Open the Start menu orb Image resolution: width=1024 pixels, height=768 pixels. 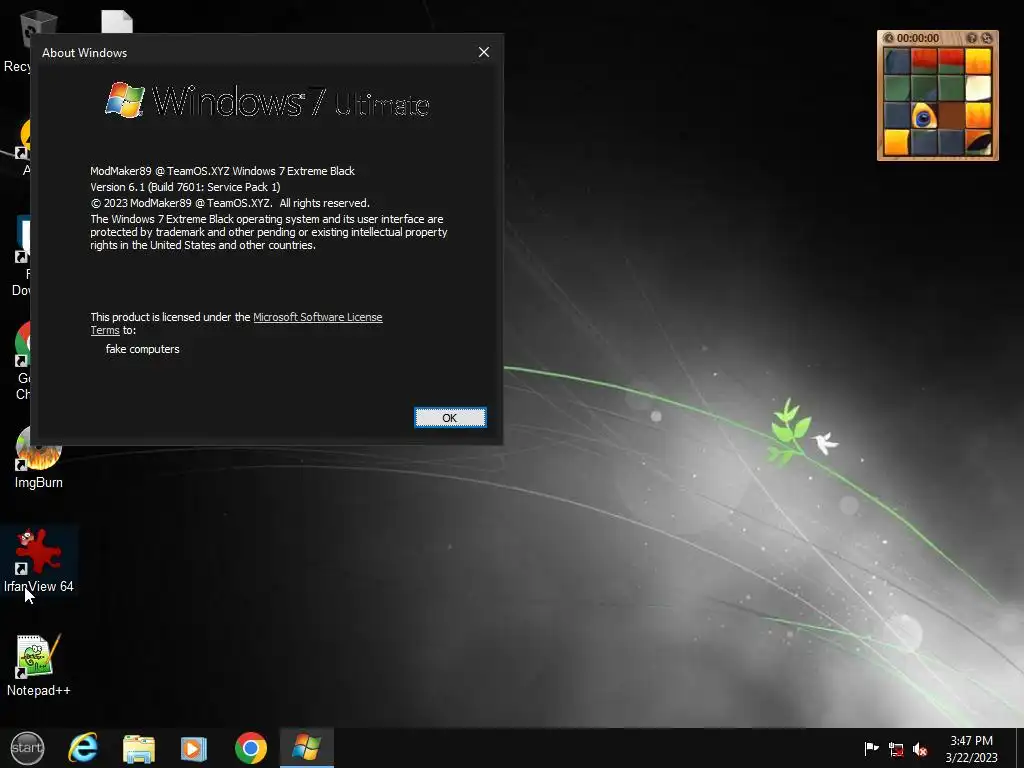27,748
